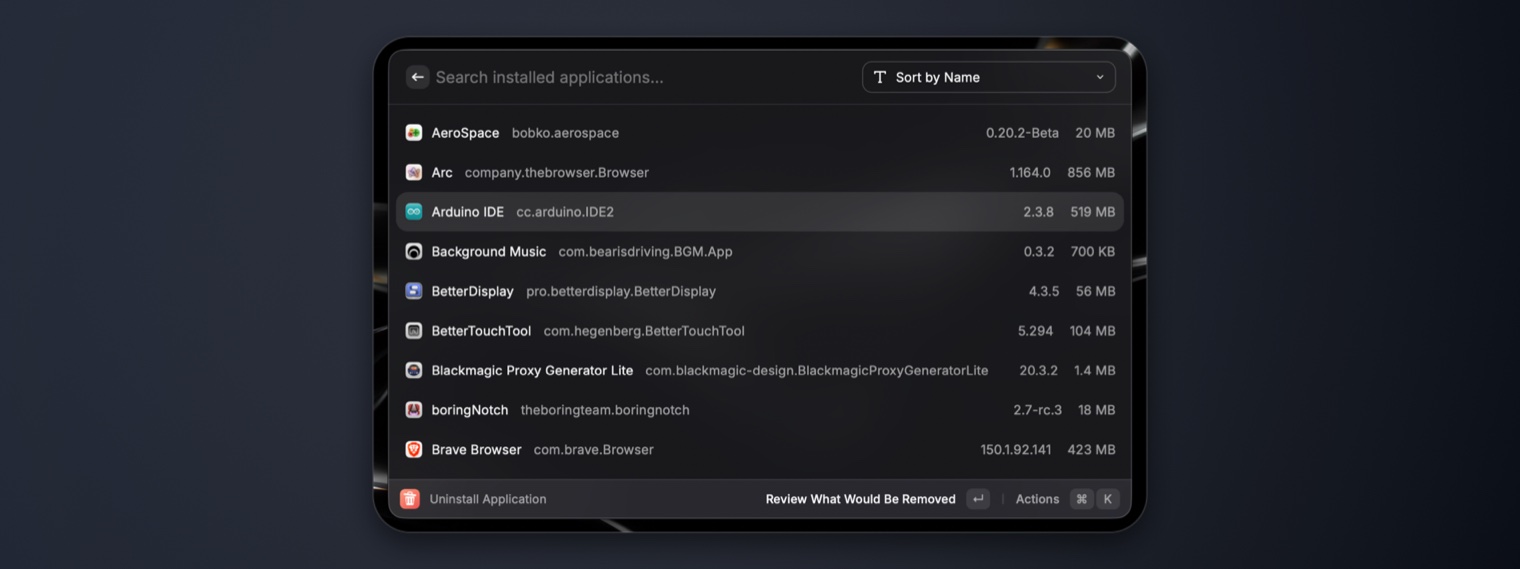Click the 423 MB size of Brave Browser

coord(1091,449)
